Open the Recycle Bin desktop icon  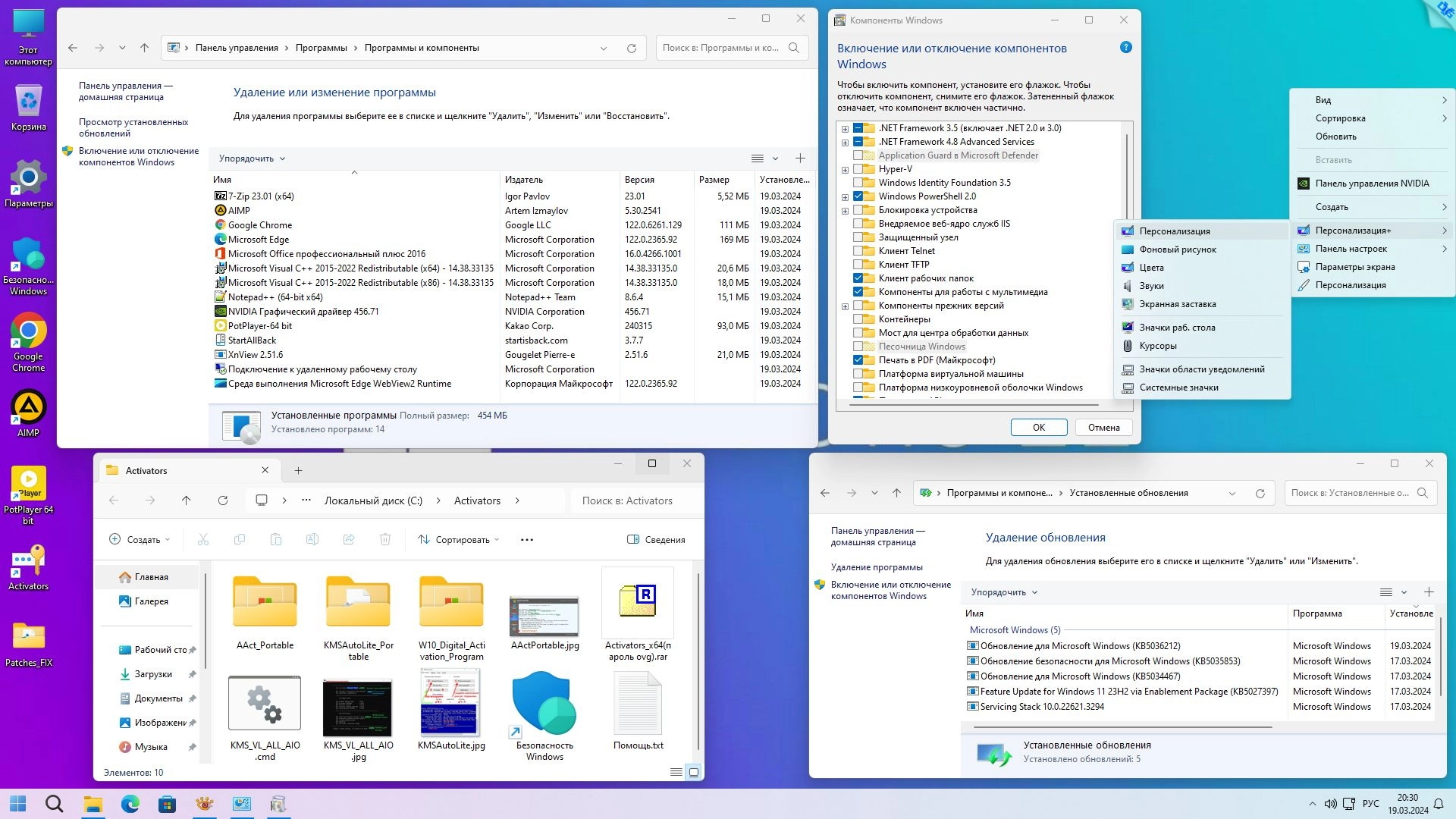pos(28,102)
